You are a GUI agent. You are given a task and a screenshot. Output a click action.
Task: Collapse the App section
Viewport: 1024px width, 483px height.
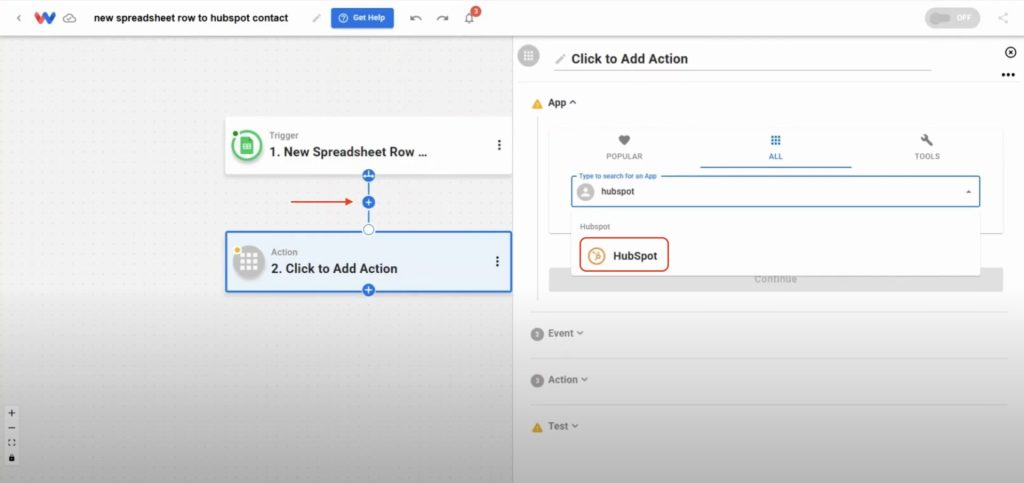[562, 102]
